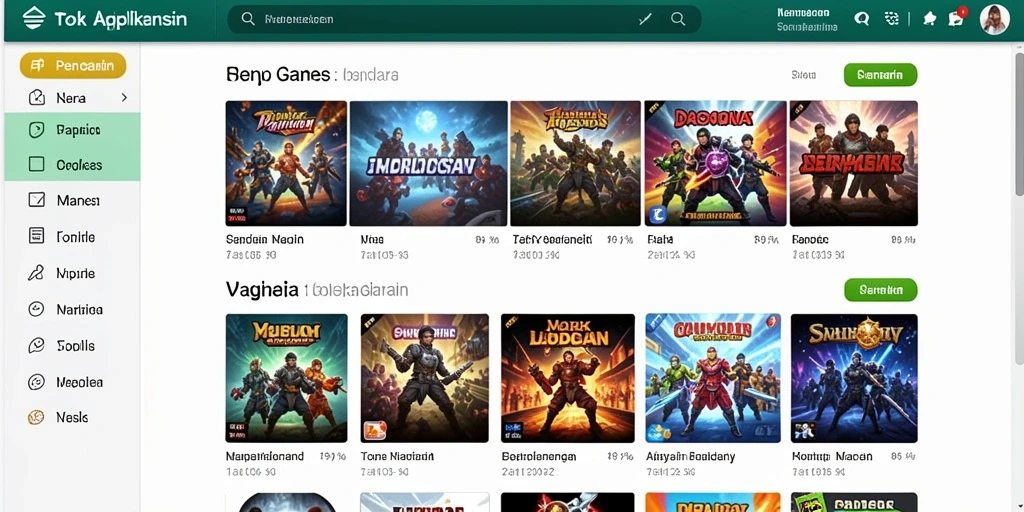Click green button beside Benp Ganes heading
Image resolution: width=1024 pixels, height=512 pixels.
880,75
